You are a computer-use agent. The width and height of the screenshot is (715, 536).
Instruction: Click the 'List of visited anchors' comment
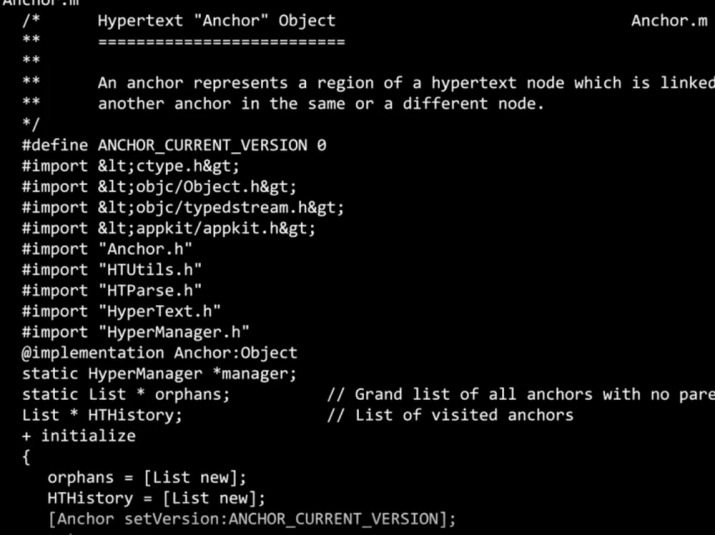point(464,415)
